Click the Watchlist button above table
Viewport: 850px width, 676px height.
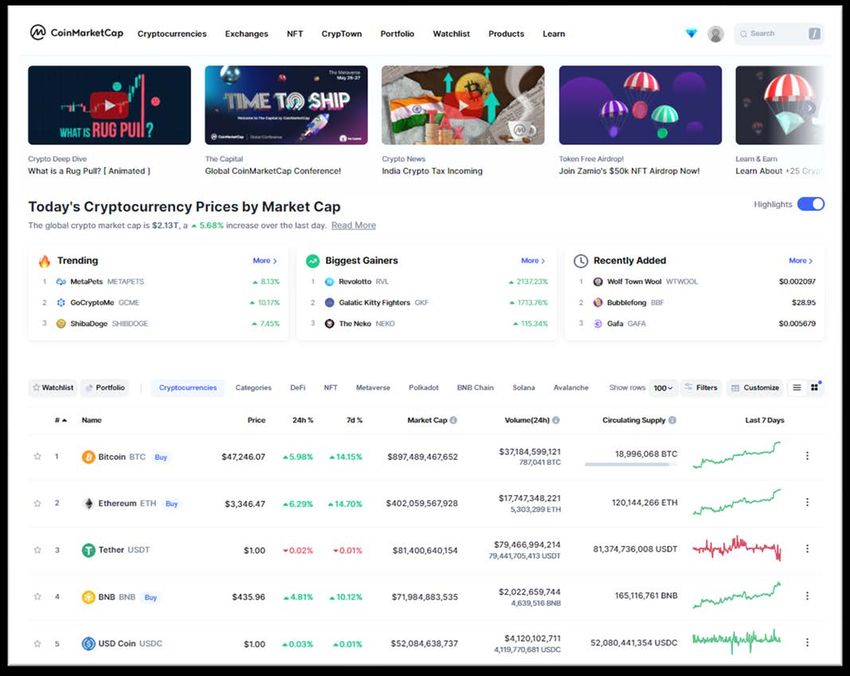[x=53, y=388]
